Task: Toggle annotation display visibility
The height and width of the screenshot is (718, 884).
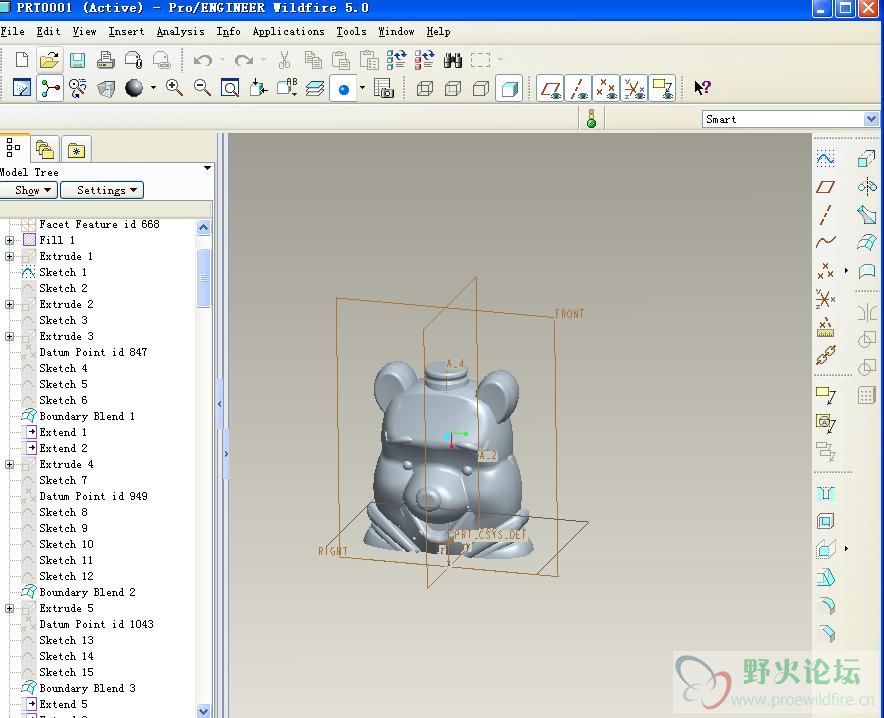Action: (662, 88)
